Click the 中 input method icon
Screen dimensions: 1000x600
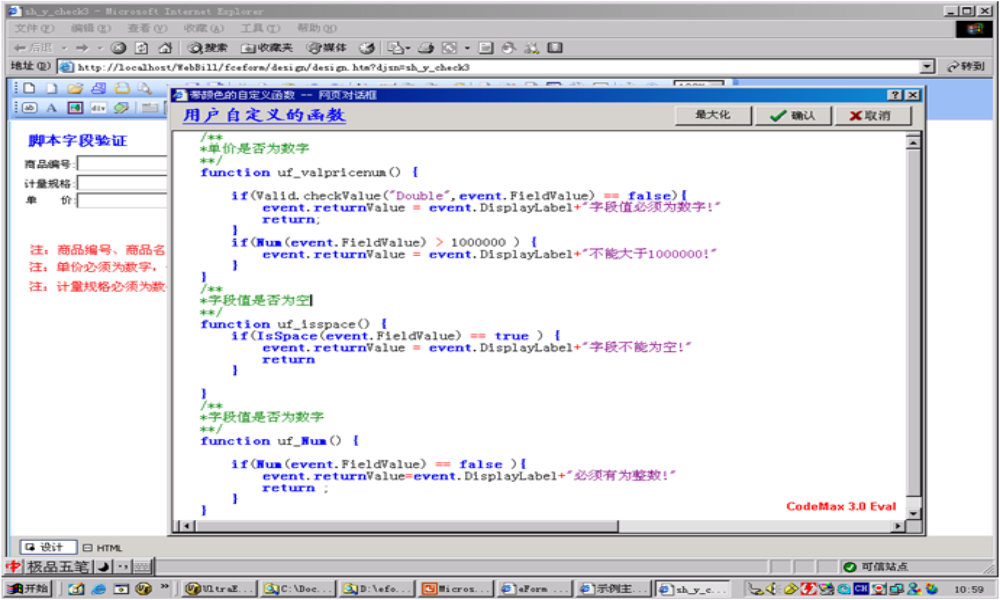click(x=13, y=566)
